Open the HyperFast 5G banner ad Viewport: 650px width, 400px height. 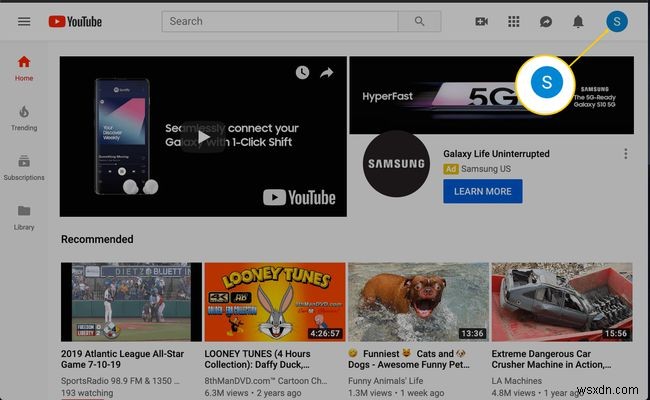pos(492,95)
